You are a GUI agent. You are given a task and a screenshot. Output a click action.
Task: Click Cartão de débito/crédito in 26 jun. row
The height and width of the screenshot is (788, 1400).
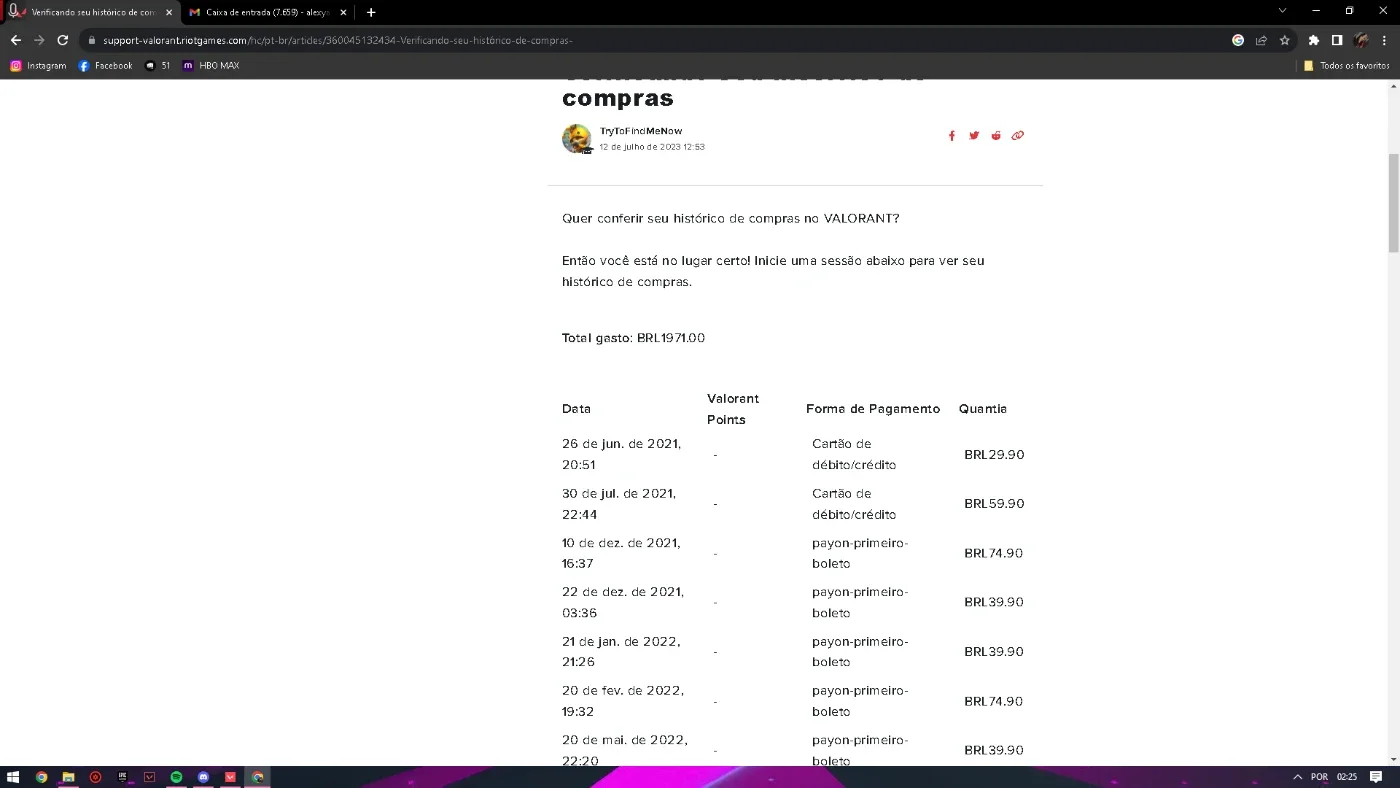tap(854, 454)
